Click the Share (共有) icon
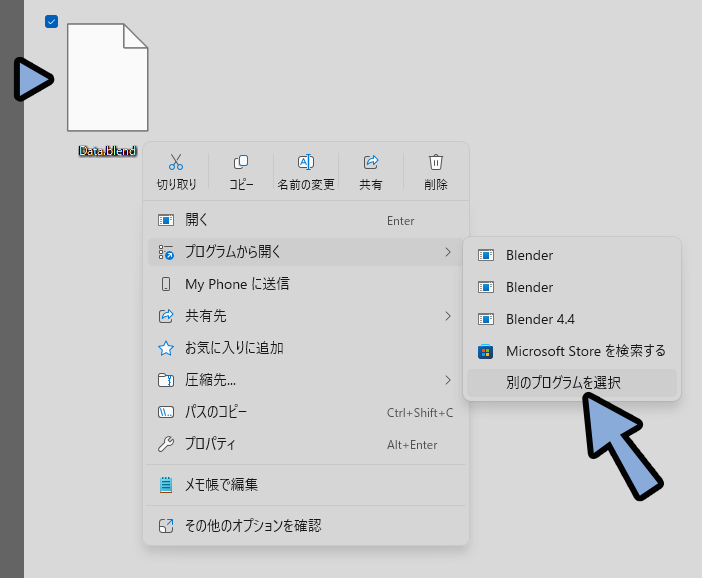 click(371, 163)
